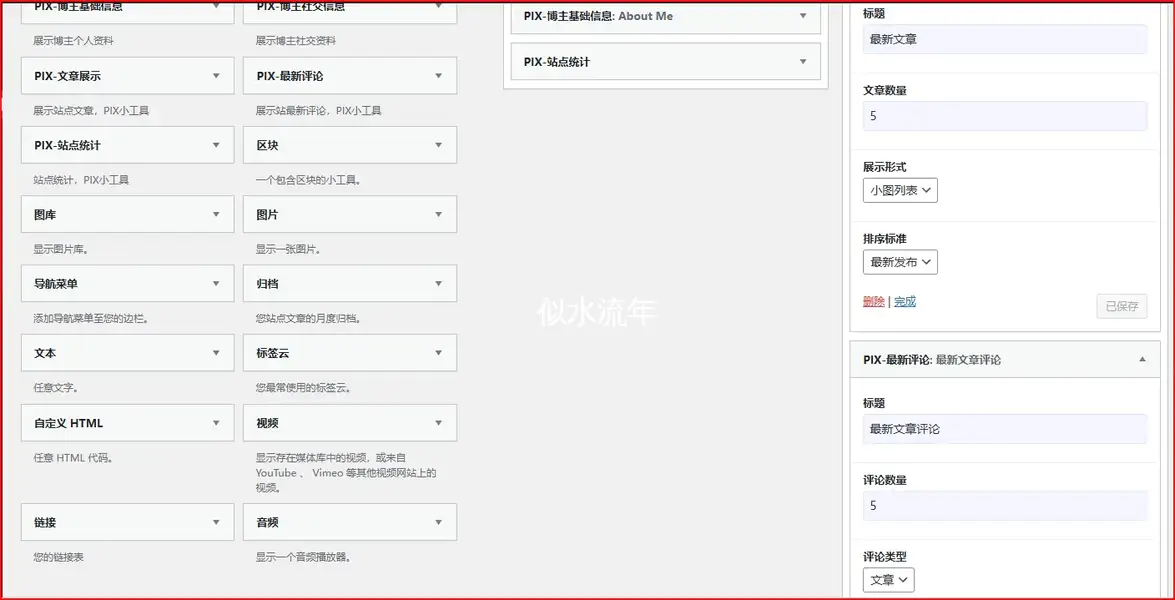Expand the 导航菜单 widget
Viewport: 1175px width, 600px height.
(127, 284)
